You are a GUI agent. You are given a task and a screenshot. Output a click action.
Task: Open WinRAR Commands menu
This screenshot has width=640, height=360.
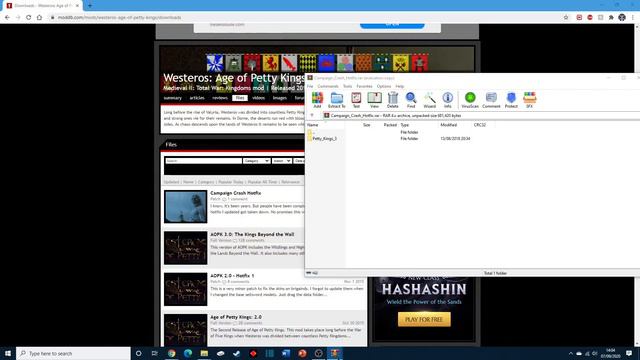(328, 87)
